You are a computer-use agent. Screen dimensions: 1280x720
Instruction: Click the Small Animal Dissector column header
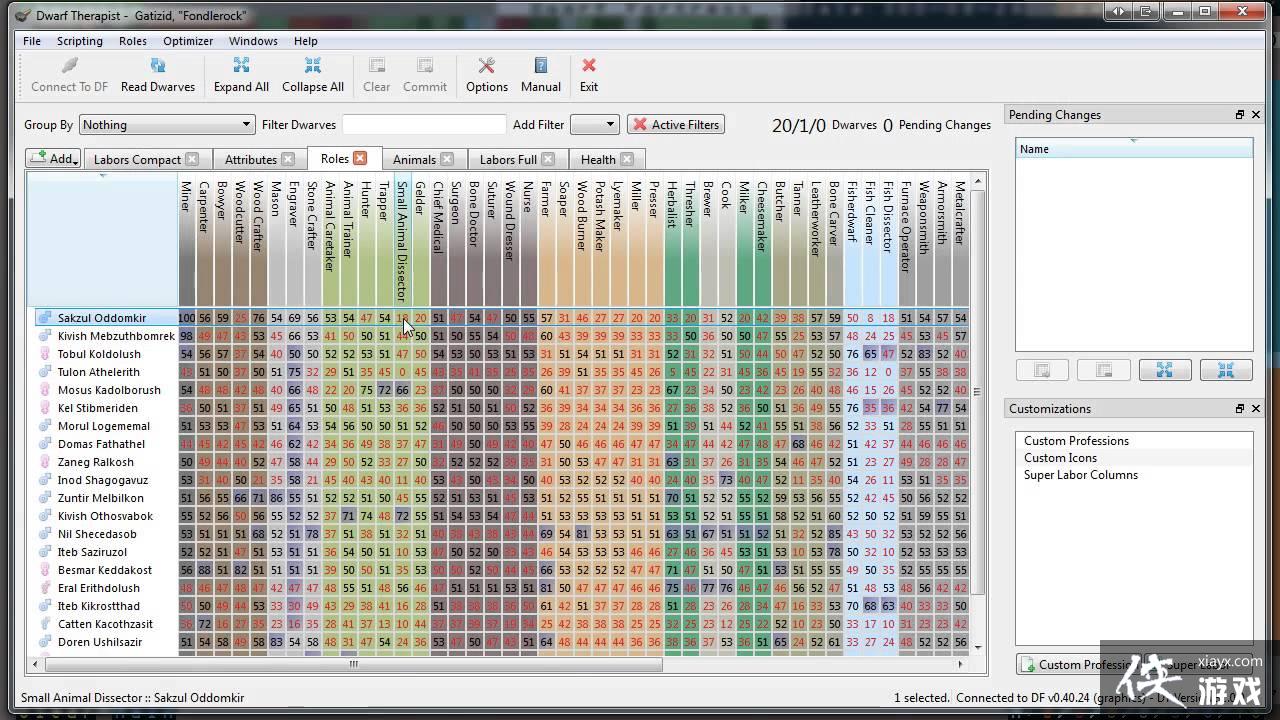[x=402, y=242]
